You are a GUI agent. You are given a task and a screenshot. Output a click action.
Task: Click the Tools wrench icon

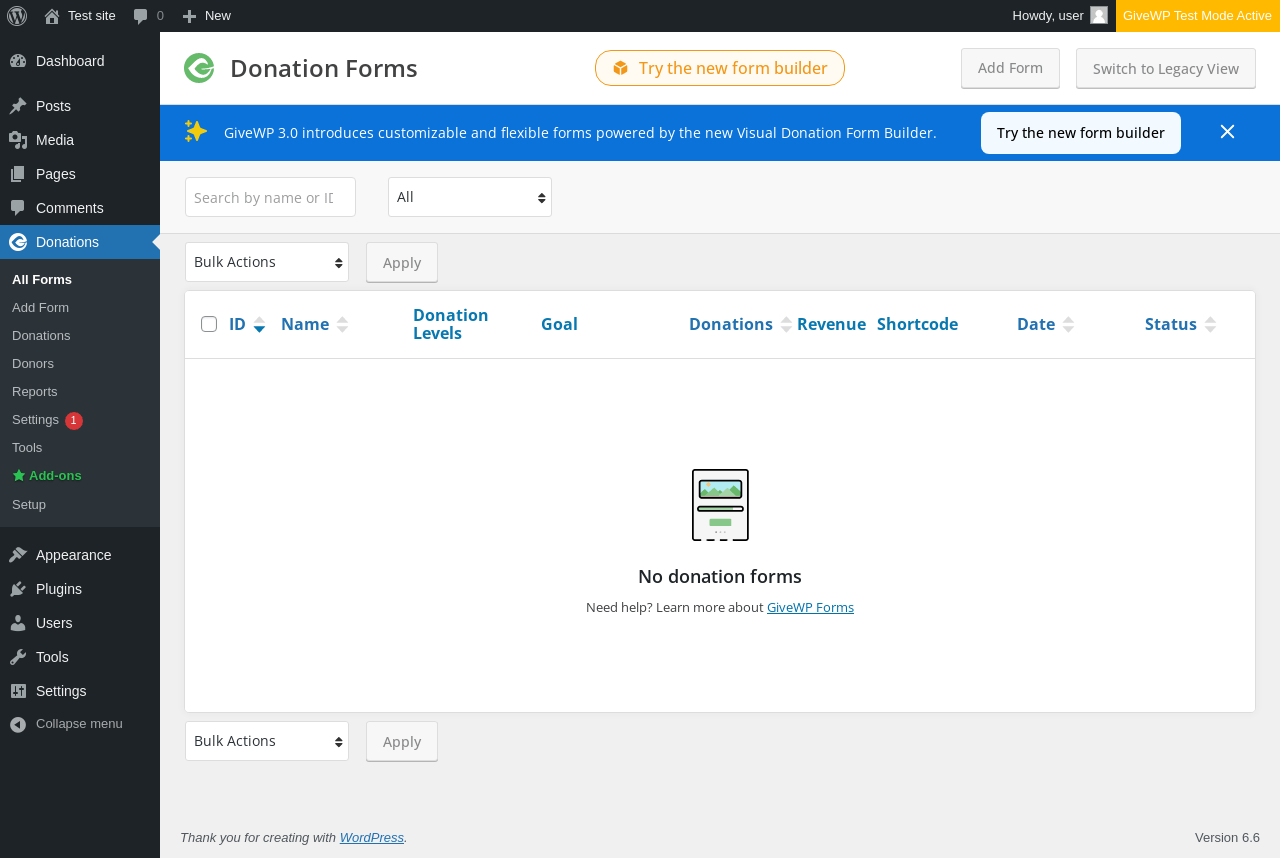click(x=18, y=657)
